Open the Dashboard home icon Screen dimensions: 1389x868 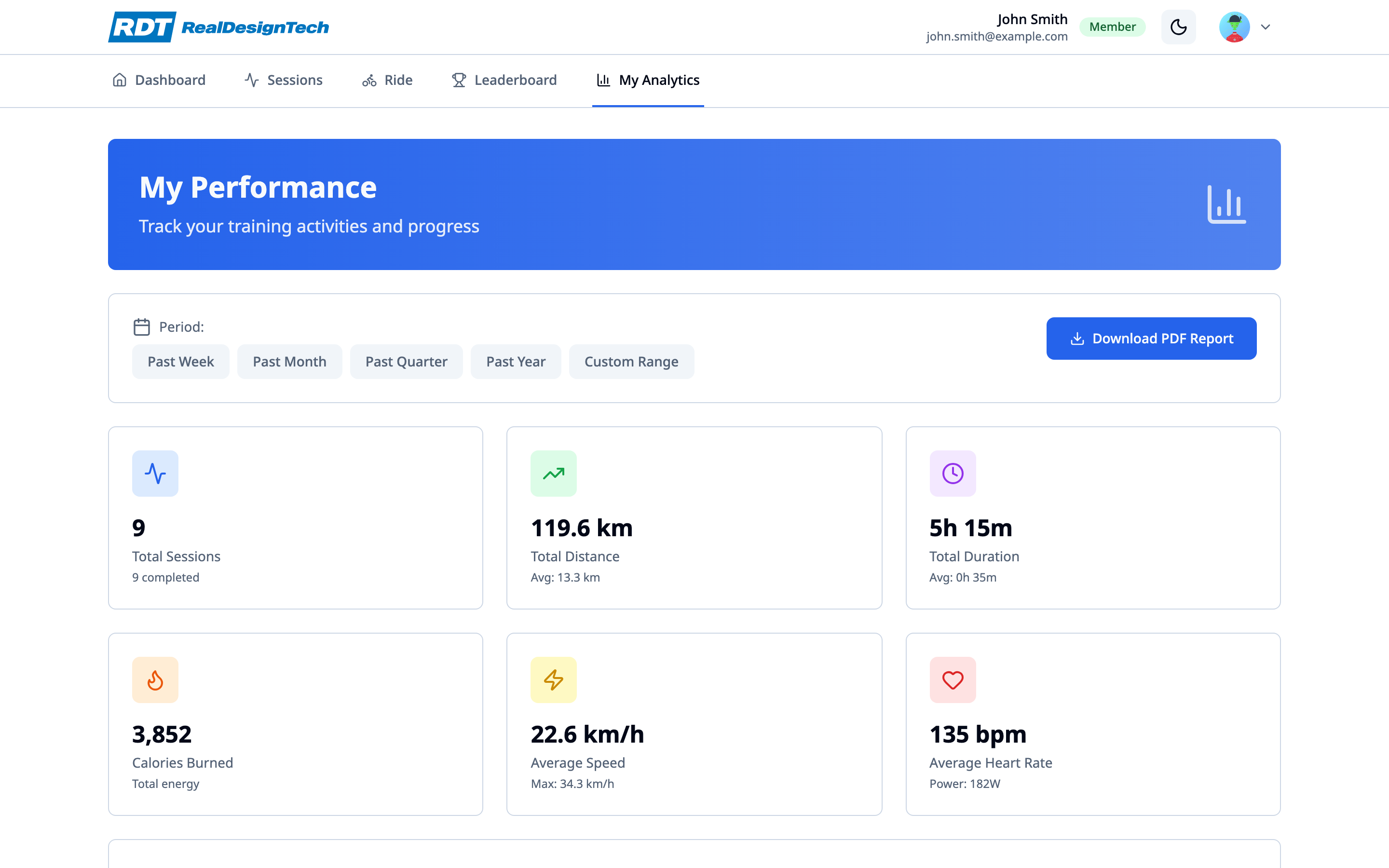click(x=120, y=80)
